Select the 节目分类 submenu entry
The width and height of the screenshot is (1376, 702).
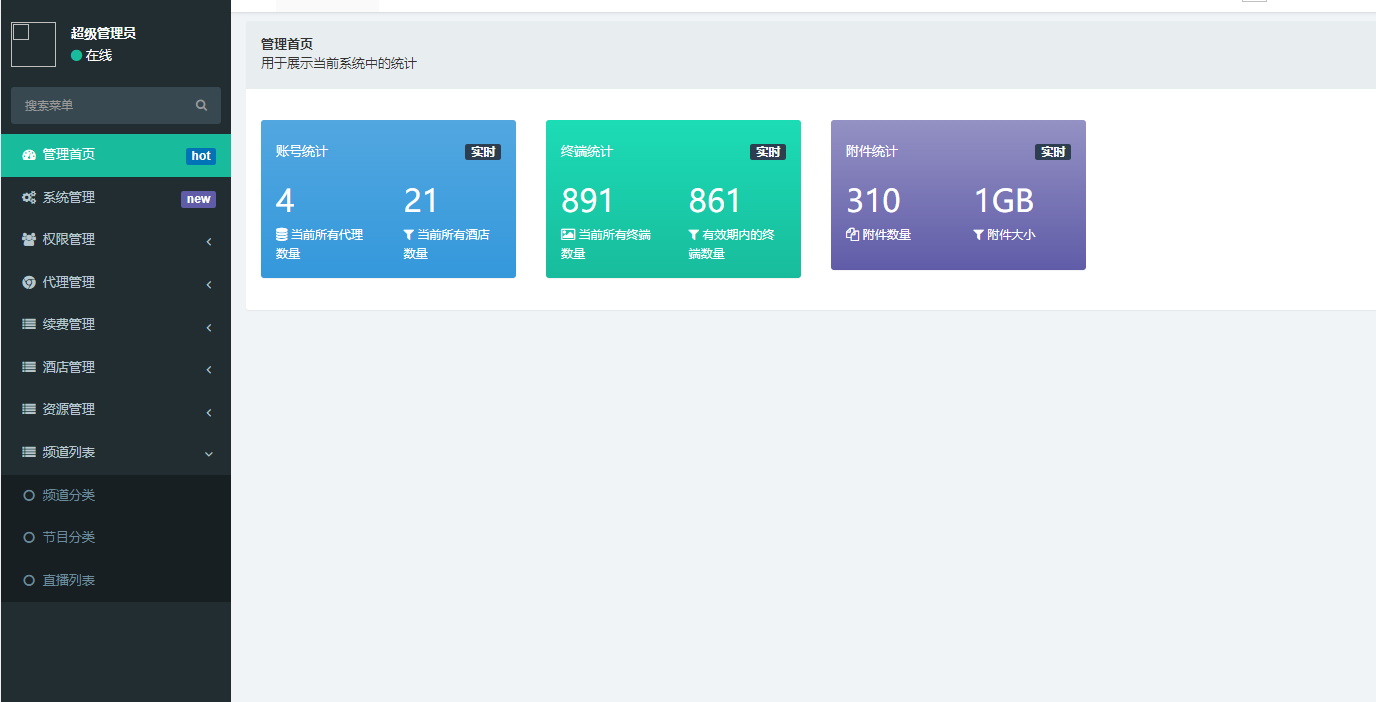[x=68, y=537]
